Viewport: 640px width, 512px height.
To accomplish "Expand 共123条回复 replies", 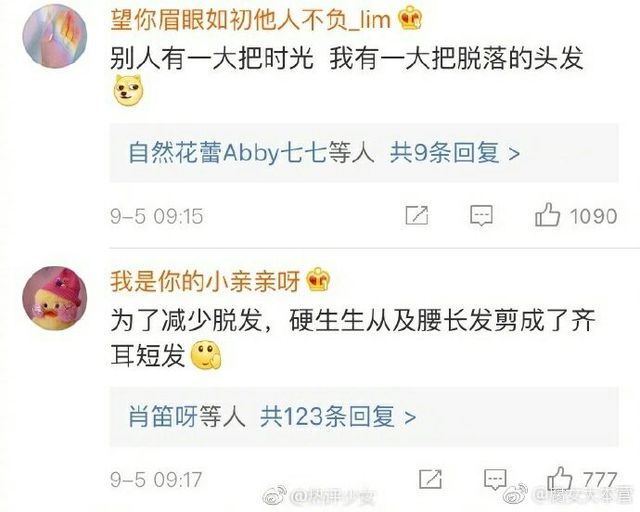I will pos(338,416).
